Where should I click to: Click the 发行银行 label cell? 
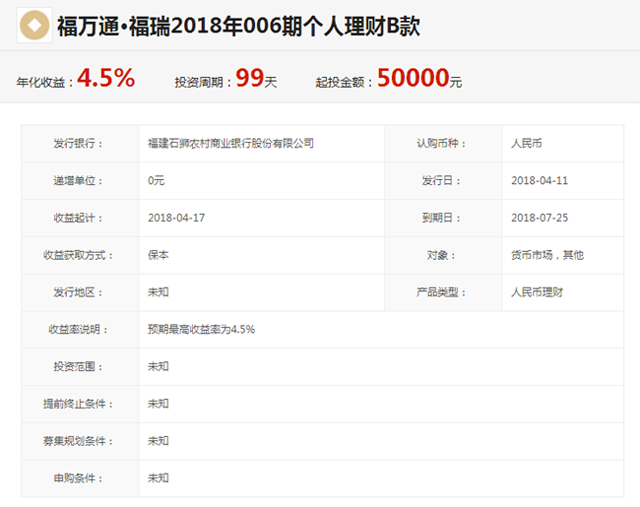tap(80, 144)
